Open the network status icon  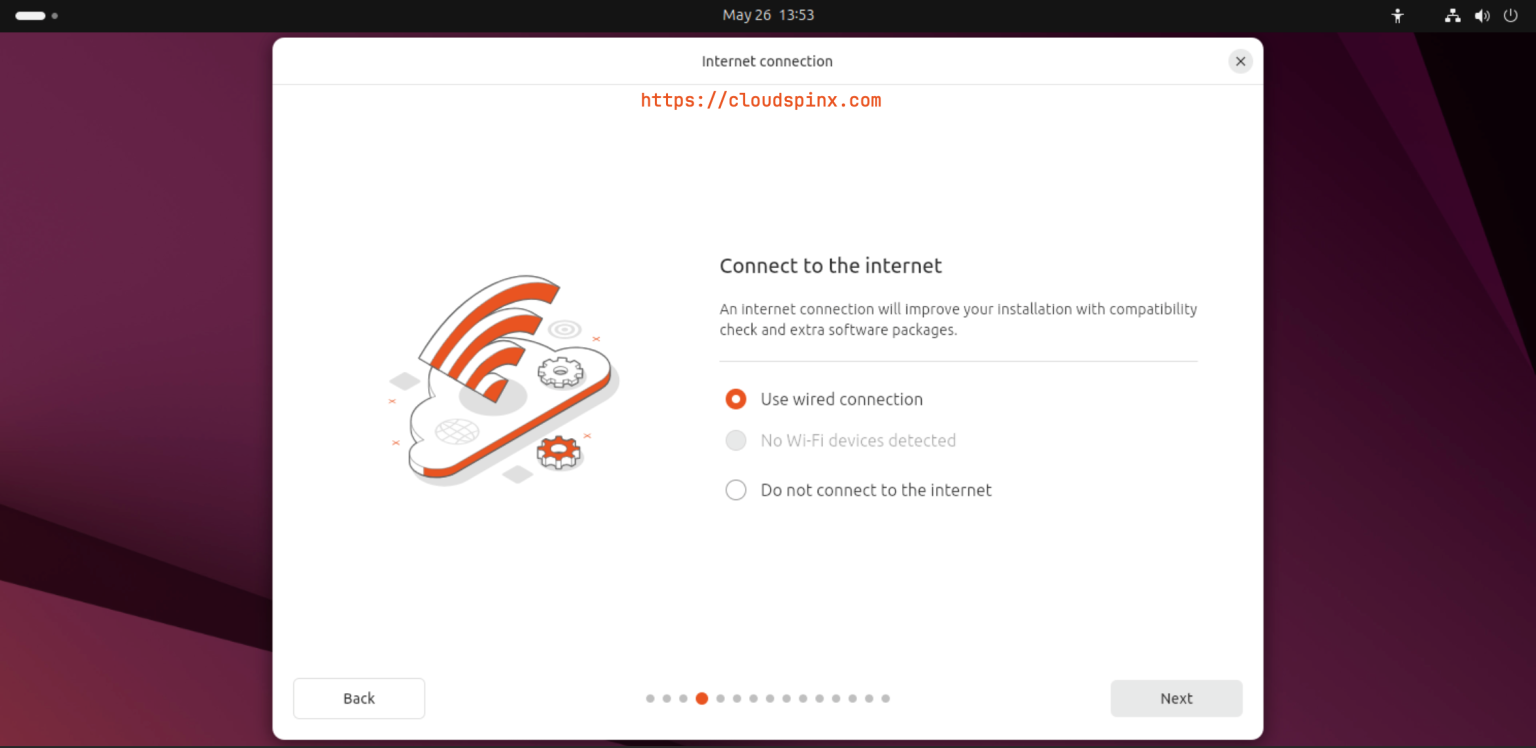(1452, 15)
